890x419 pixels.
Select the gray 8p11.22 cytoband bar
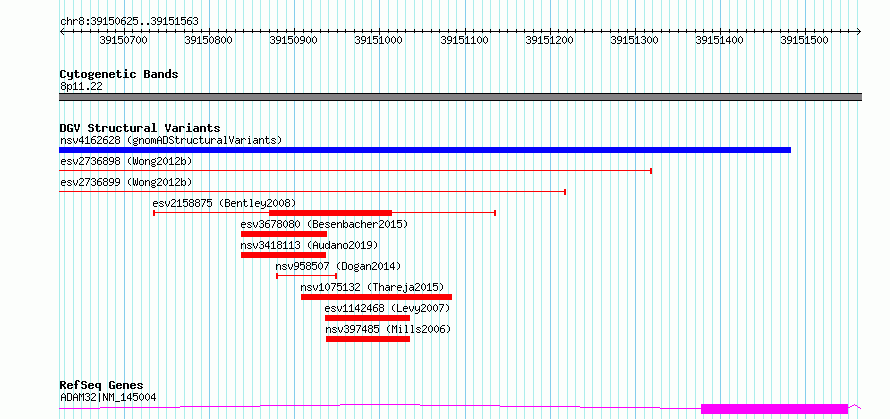tap(460, 97)
